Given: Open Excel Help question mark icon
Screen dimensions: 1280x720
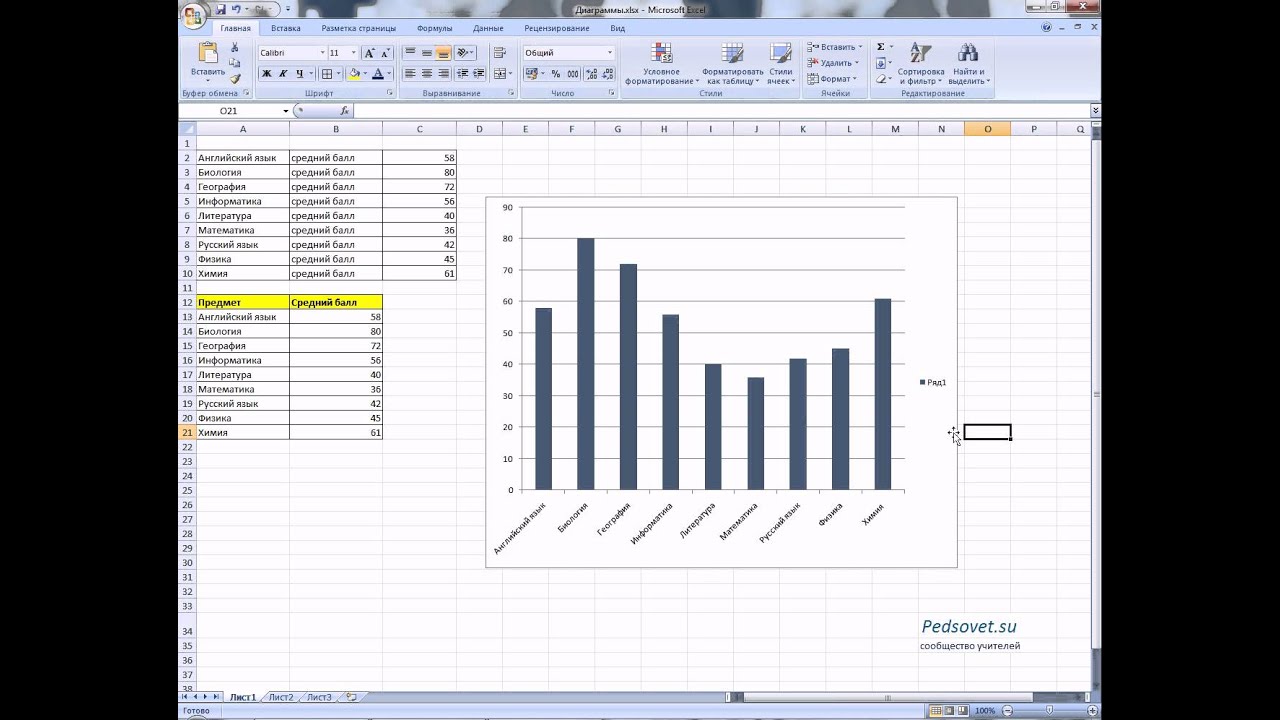Looking at the screenshot, I should [1046, 28].
